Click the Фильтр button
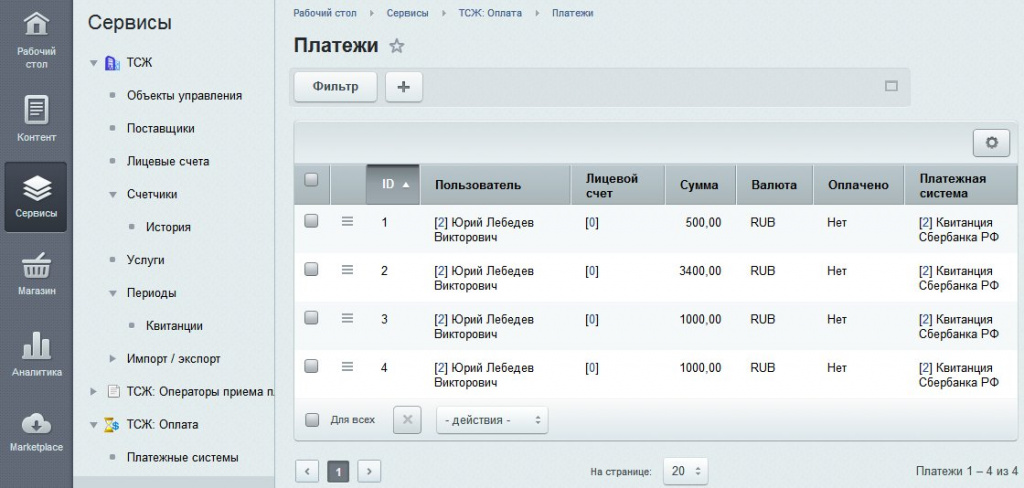Screen dimensions: 1024x488 tap(335, 87)
